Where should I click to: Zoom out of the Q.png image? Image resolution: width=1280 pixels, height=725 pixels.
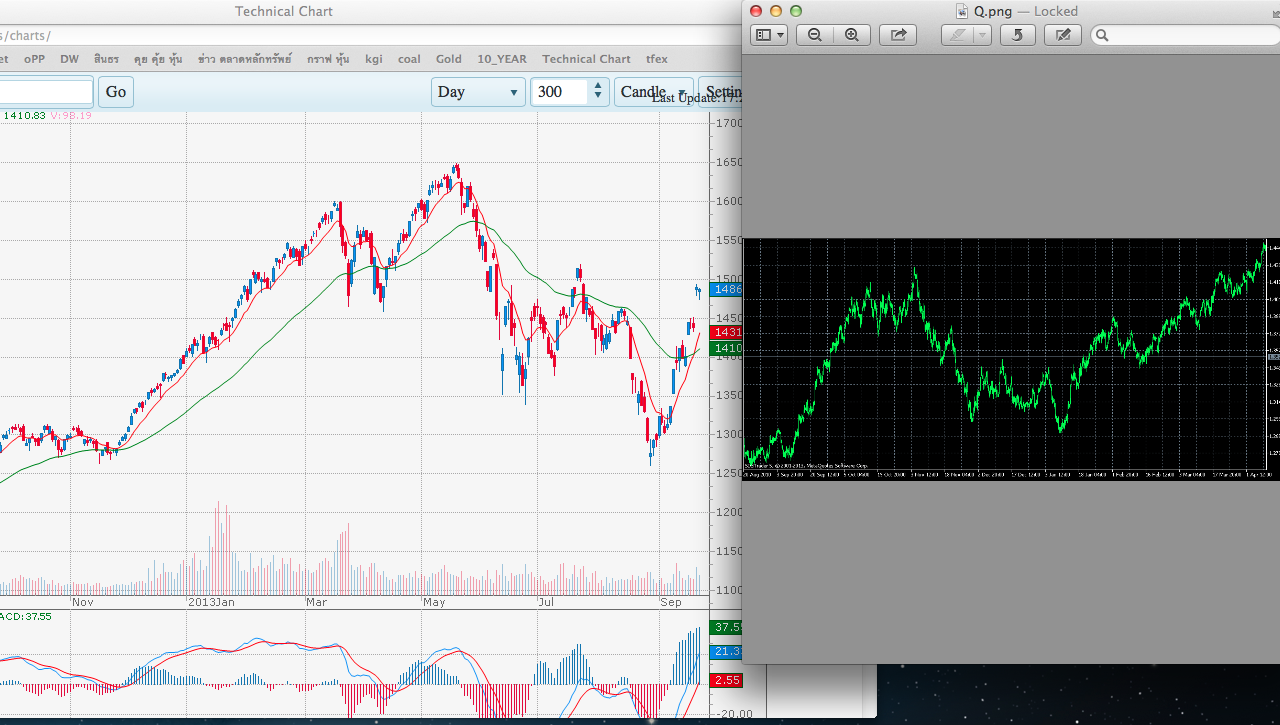pyautogui.click(x=815, y=35)
